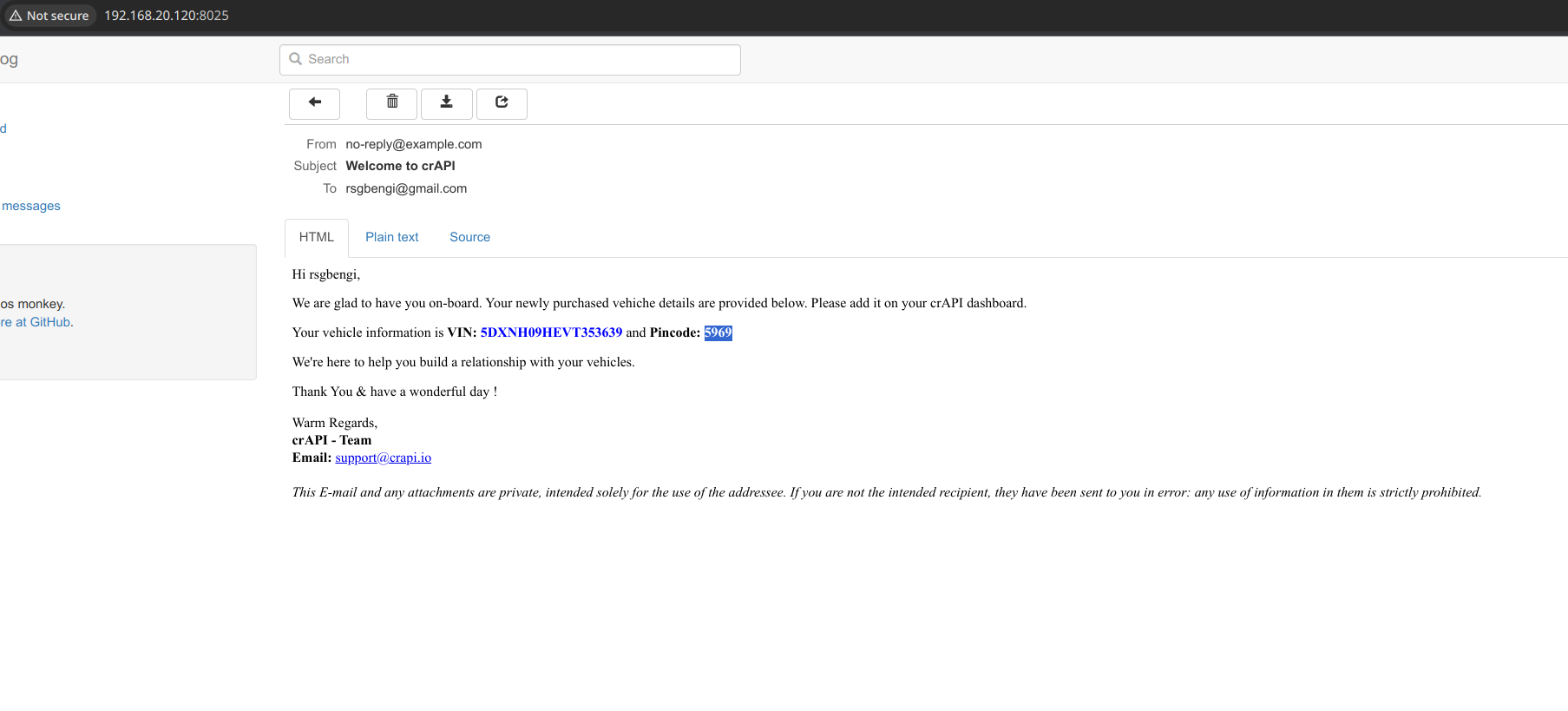Open the Plain text tab
The width and height of the screenshot is (1568, 711).
pos(391,237)
